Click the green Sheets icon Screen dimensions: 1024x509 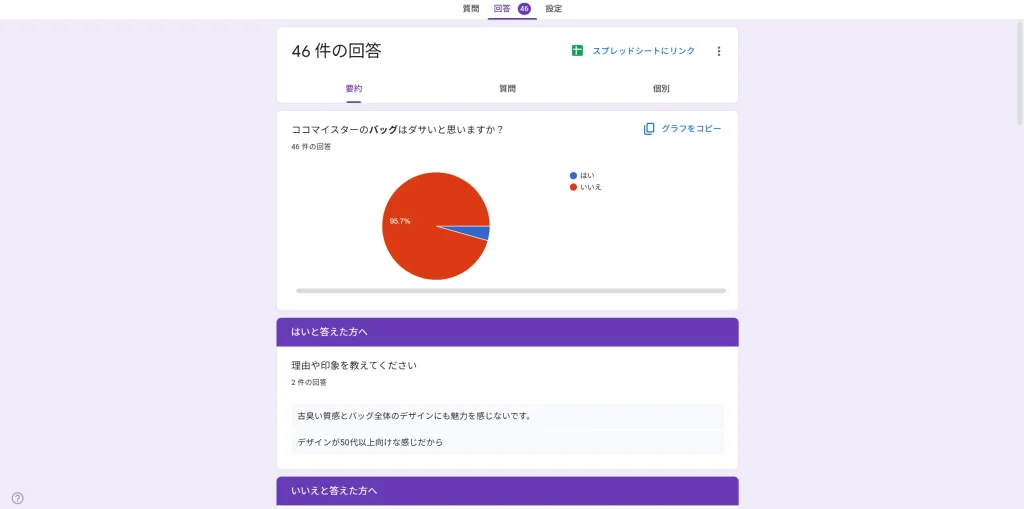click(577, 51)
